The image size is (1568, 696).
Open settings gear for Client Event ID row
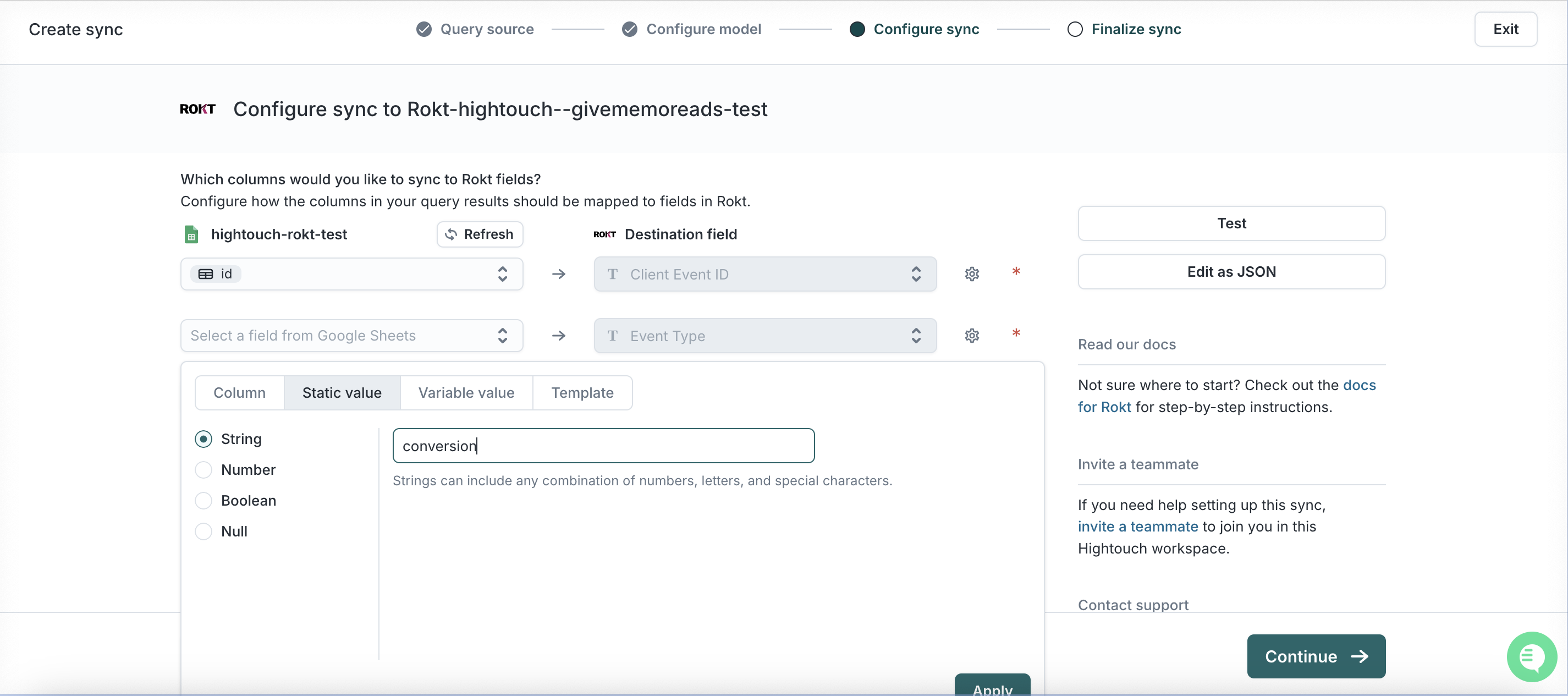click(972, 274)
